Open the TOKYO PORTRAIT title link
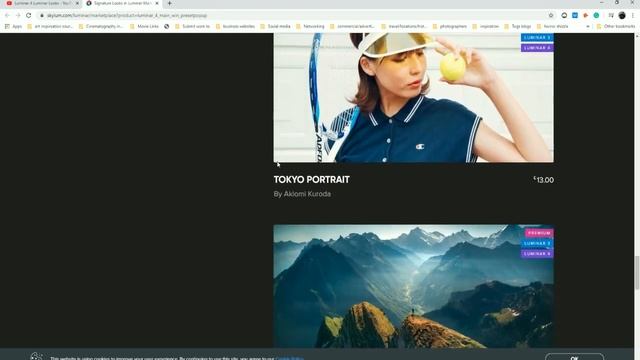The width and height of the screenshot is (640, 360). tap(311, 180)
